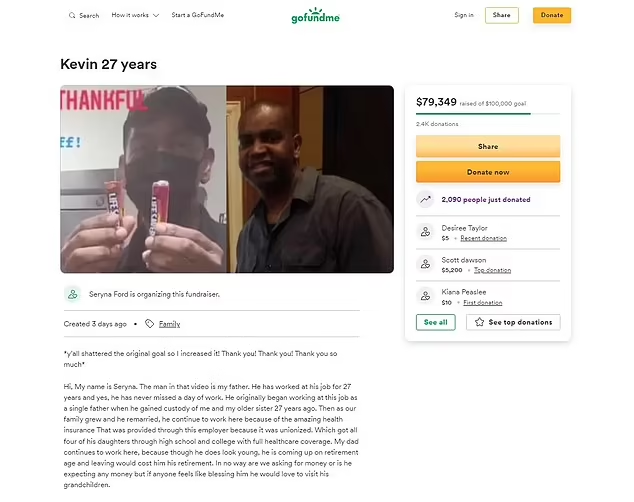The image size is (634, 502).
Task: Click the fundraising progress bar
Action: tap(488, 114)
